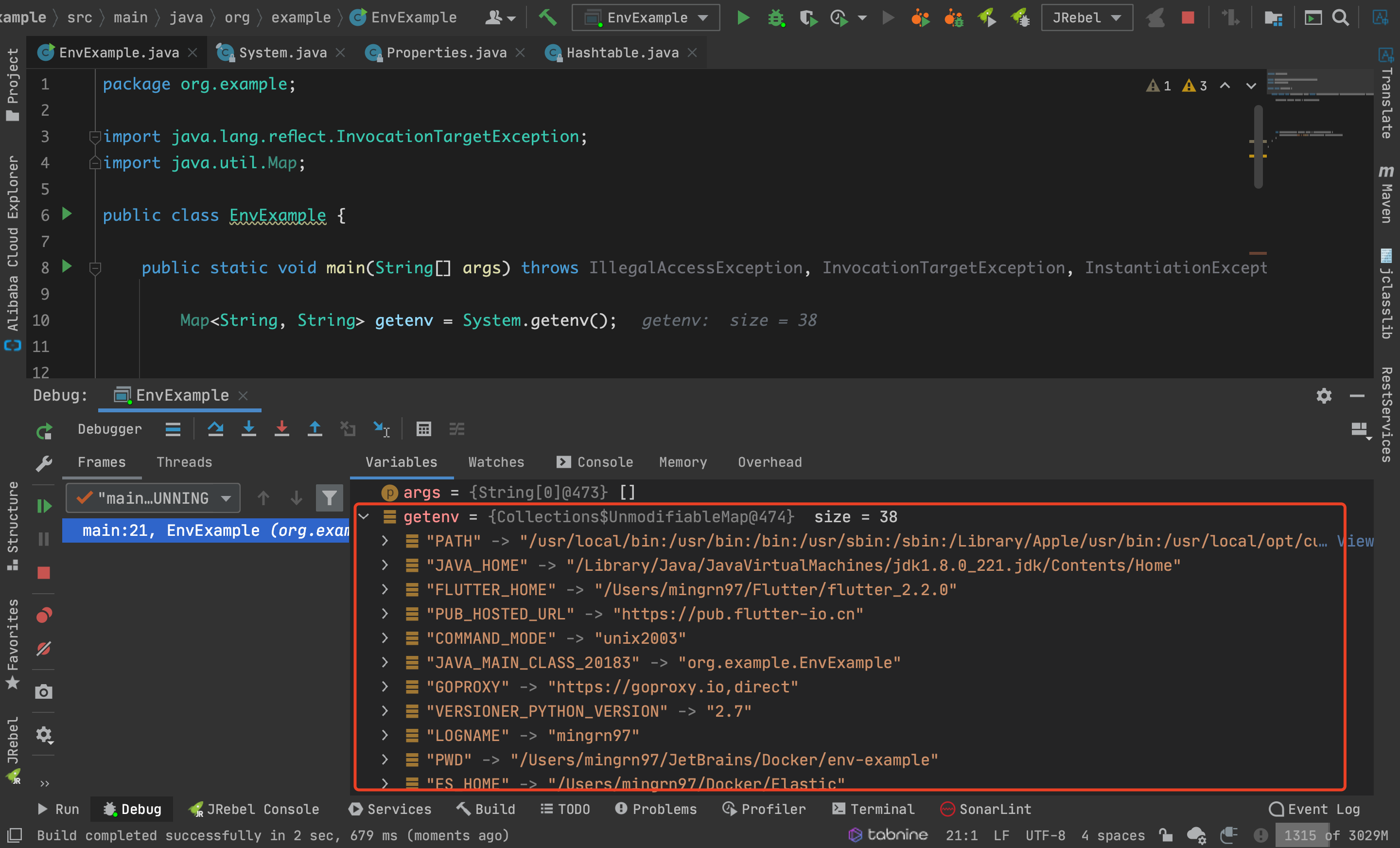
Task: Click the View Breakpoints red circles icon
Action: [44, 615]
